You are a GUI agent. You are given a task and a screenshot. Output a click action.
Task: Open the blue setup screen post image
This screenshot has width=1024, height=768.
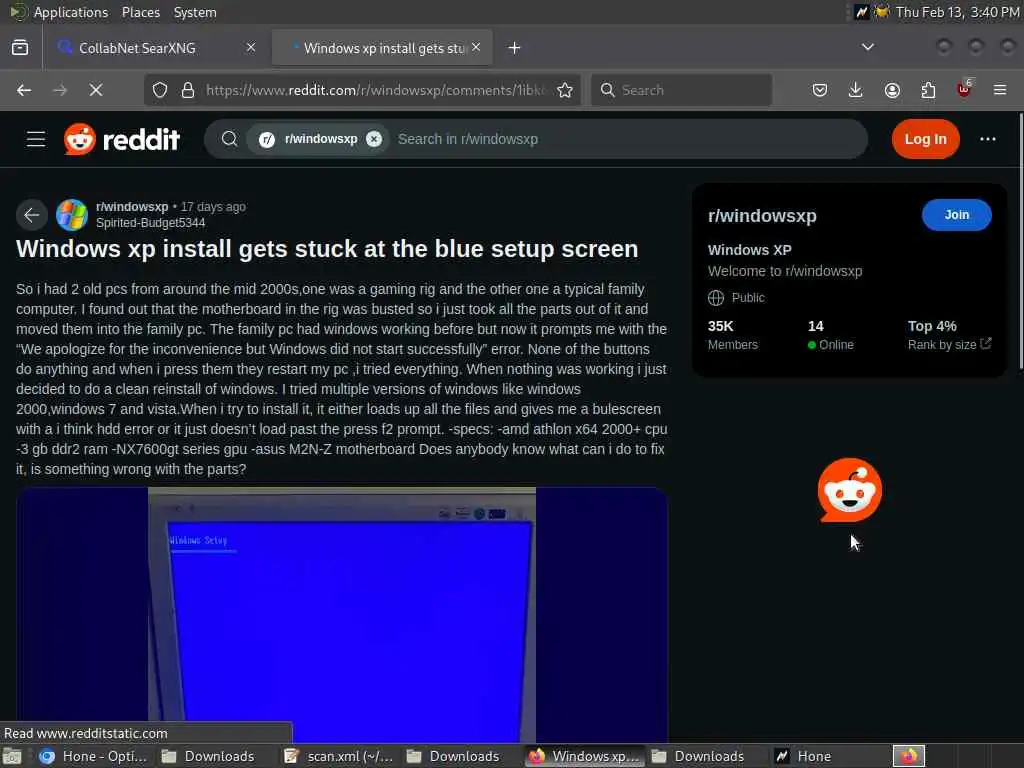tap(342, 615)
